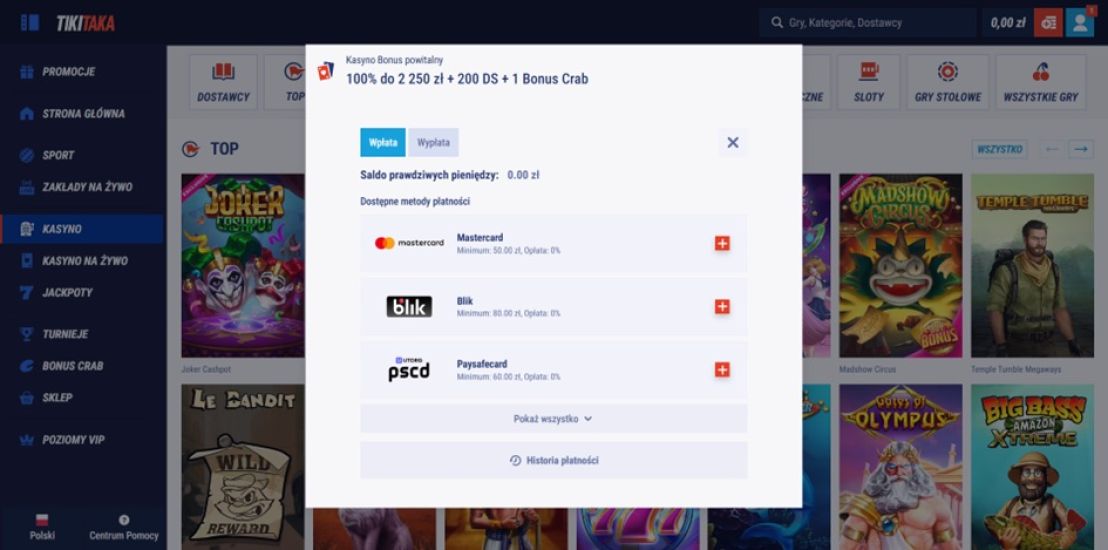This screenshot has height=550, width=1108.
Task: Open Kasyno na żywo in sidebar
Action: (84, 261)
